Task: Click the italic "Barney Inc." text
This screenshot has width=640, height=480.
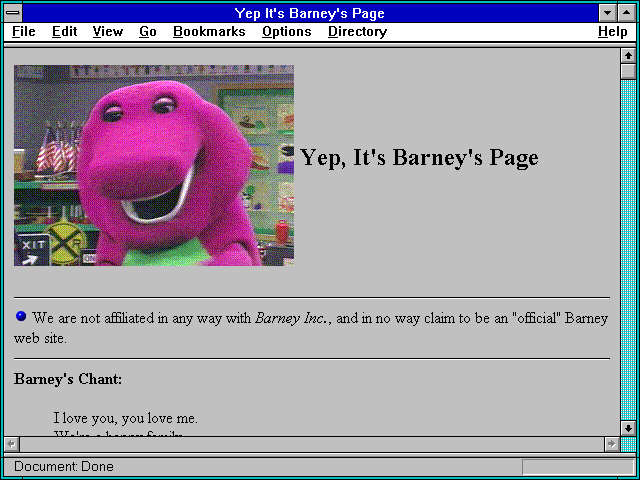Action: tap(291, 318)
